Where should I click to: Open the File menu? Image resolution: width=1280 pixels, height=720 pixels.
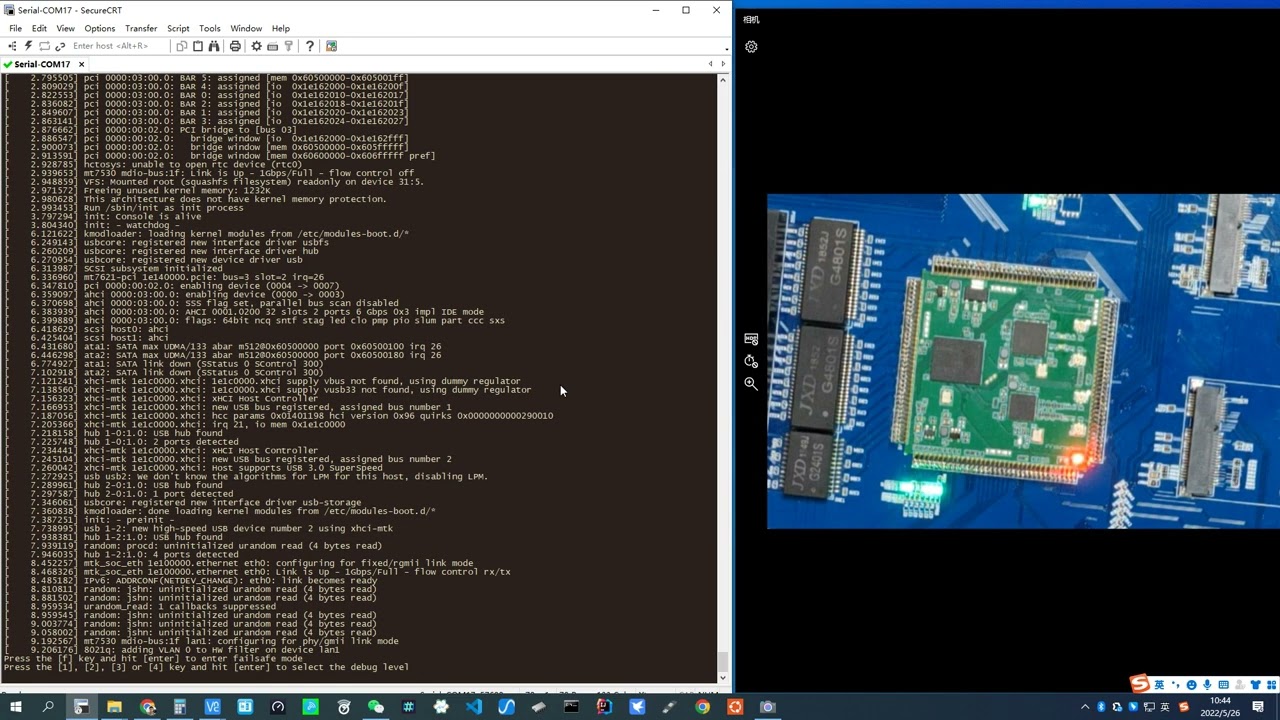click(x=16, y=28)
